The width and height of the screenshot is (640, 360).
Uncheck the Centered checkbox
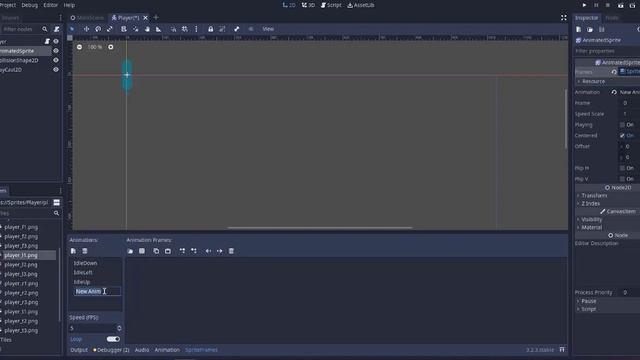pyautogui.click(x=622, y=136)
